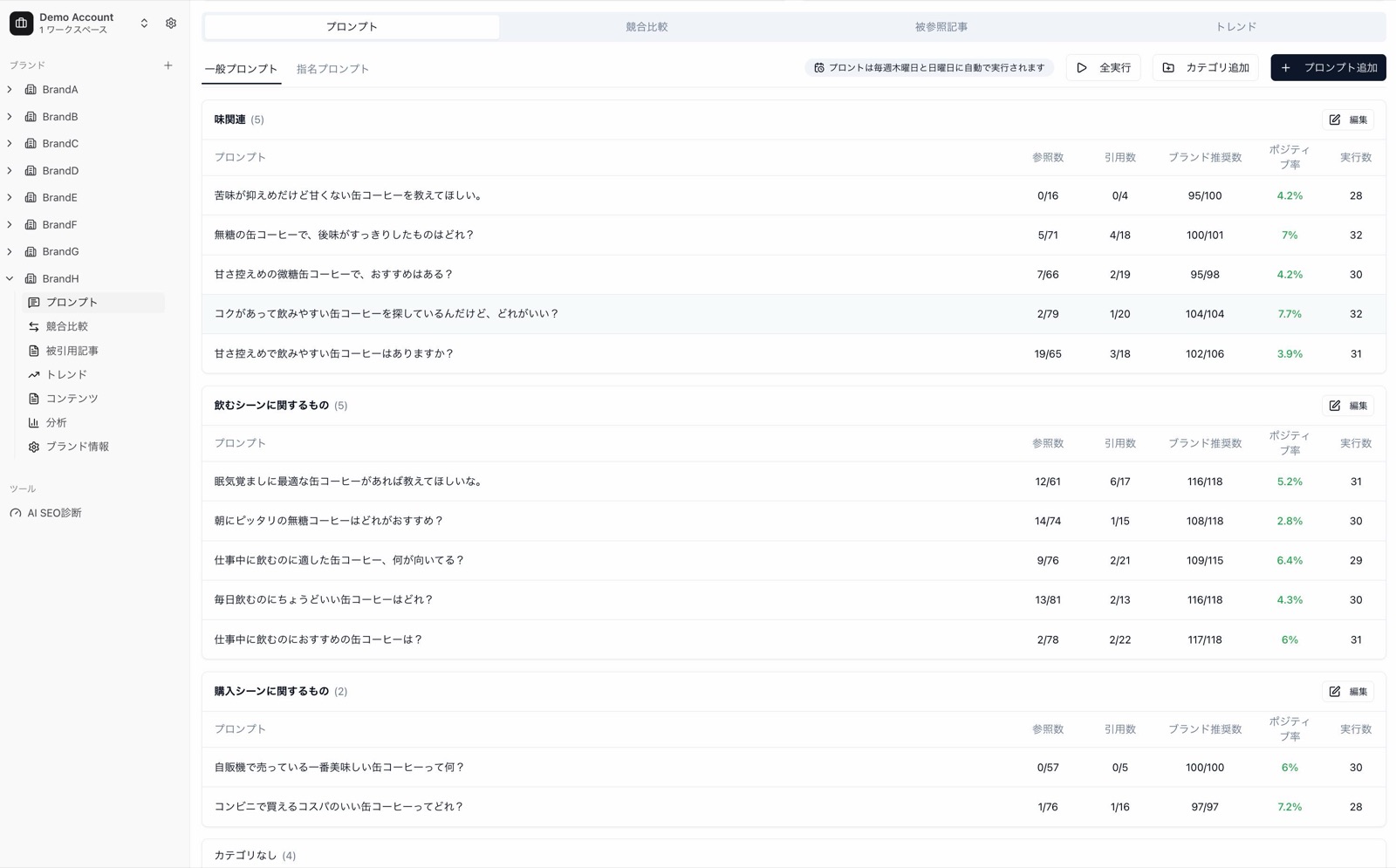Click the 7.7% positive rate value
Image resolution: width=1396 pixels, height=868 pixels.
(1290, 314)
